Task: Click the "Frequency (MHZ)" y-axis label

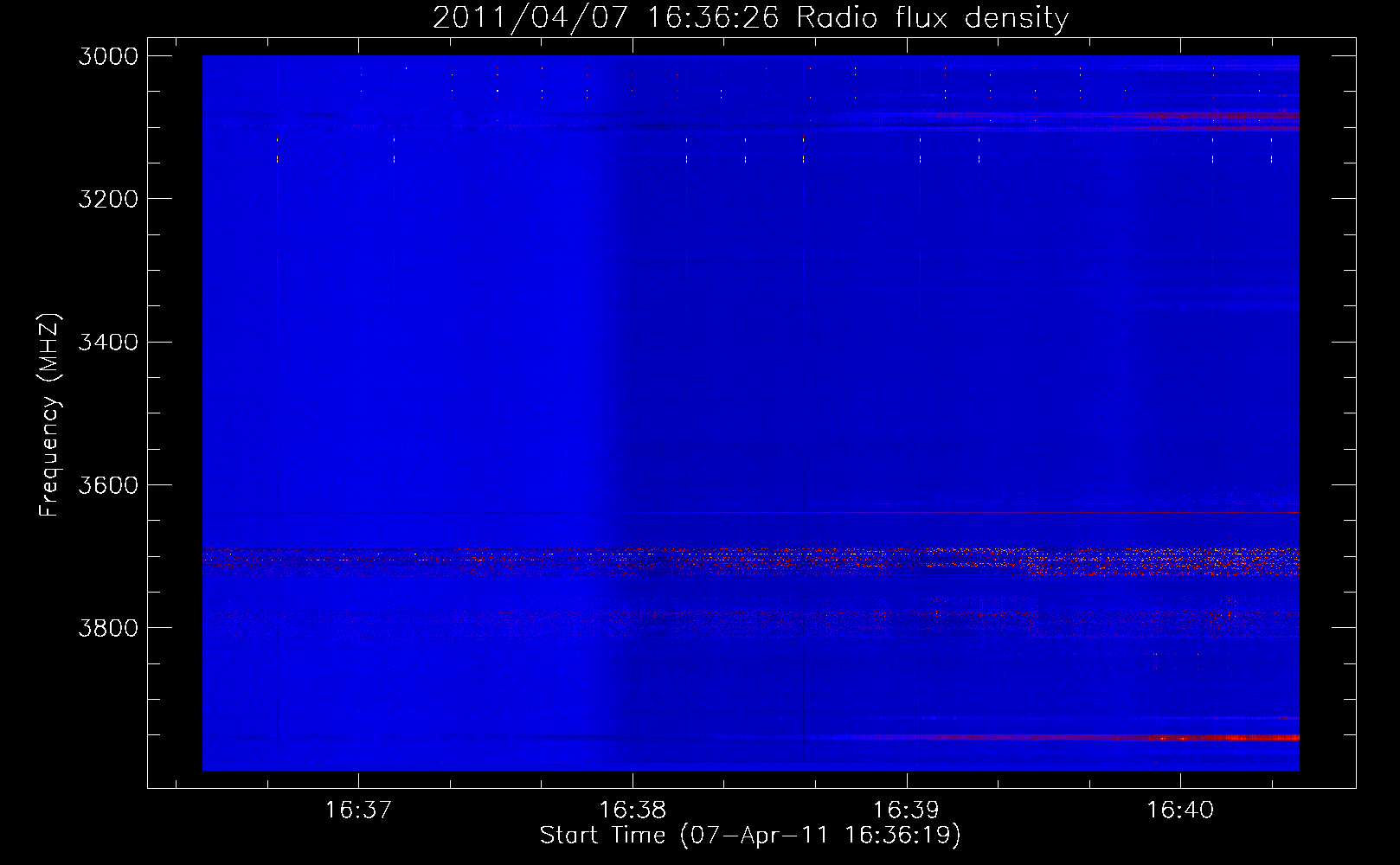Action: pos(50,415)
